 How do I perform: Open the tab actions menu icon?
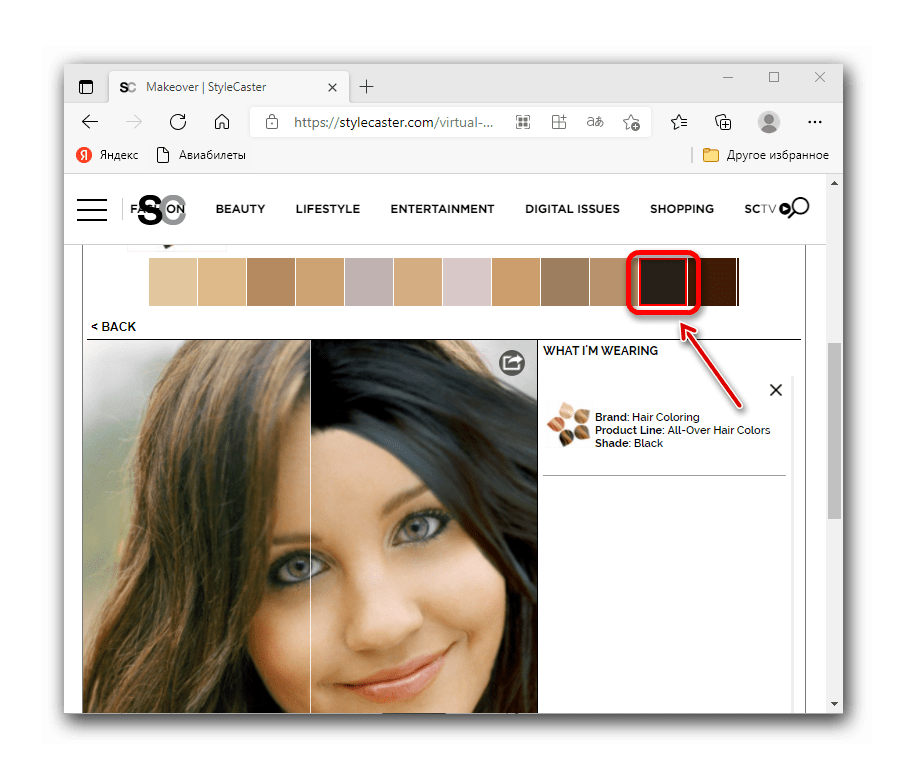pos(86,87)
